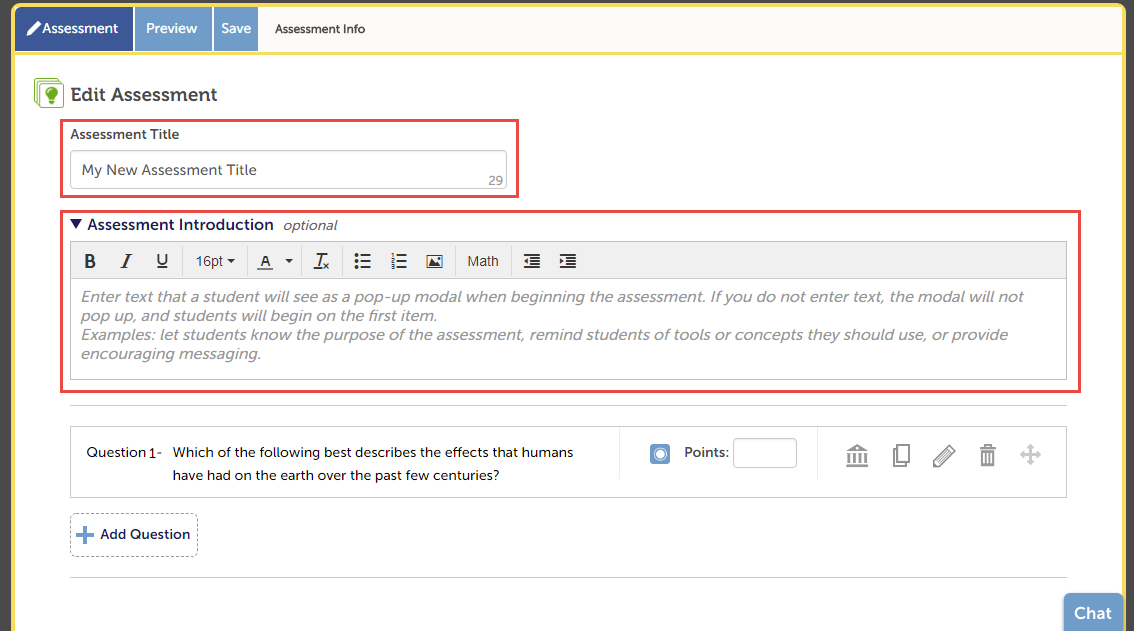The height and width of the screenshot is (631, 1134).
Task: Apply underline formatting in introduction editor
Action: 162,261
